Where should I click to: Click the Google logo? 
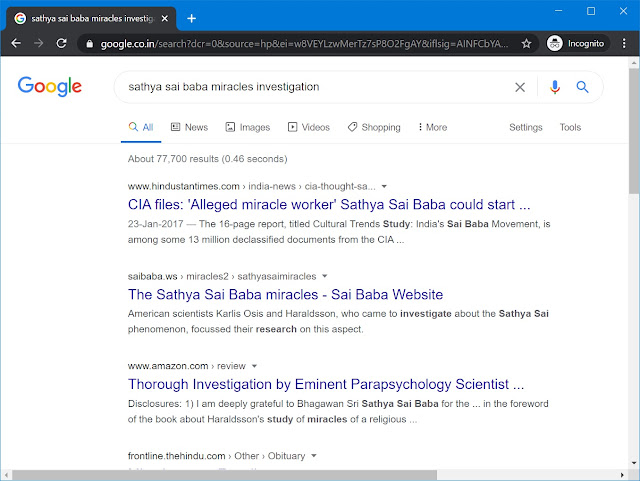click(49, 86)
